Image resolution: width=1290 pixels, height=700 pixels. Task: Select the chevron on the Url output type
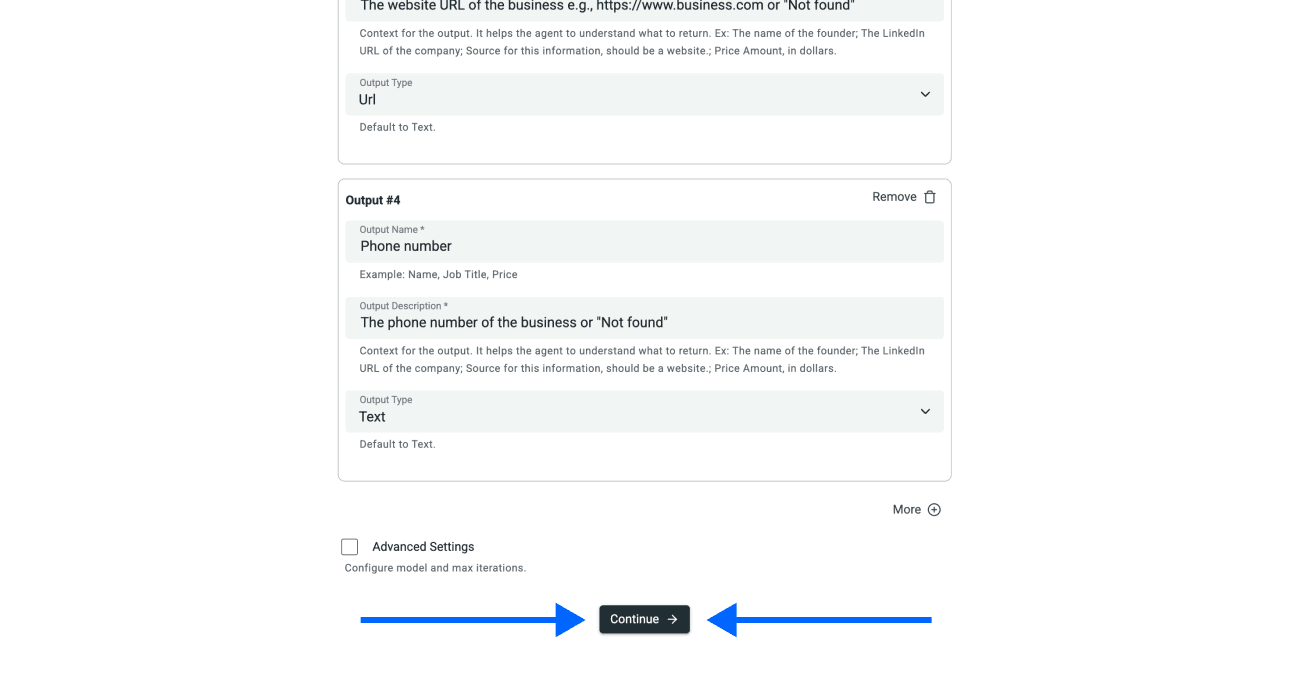[925, 93]
